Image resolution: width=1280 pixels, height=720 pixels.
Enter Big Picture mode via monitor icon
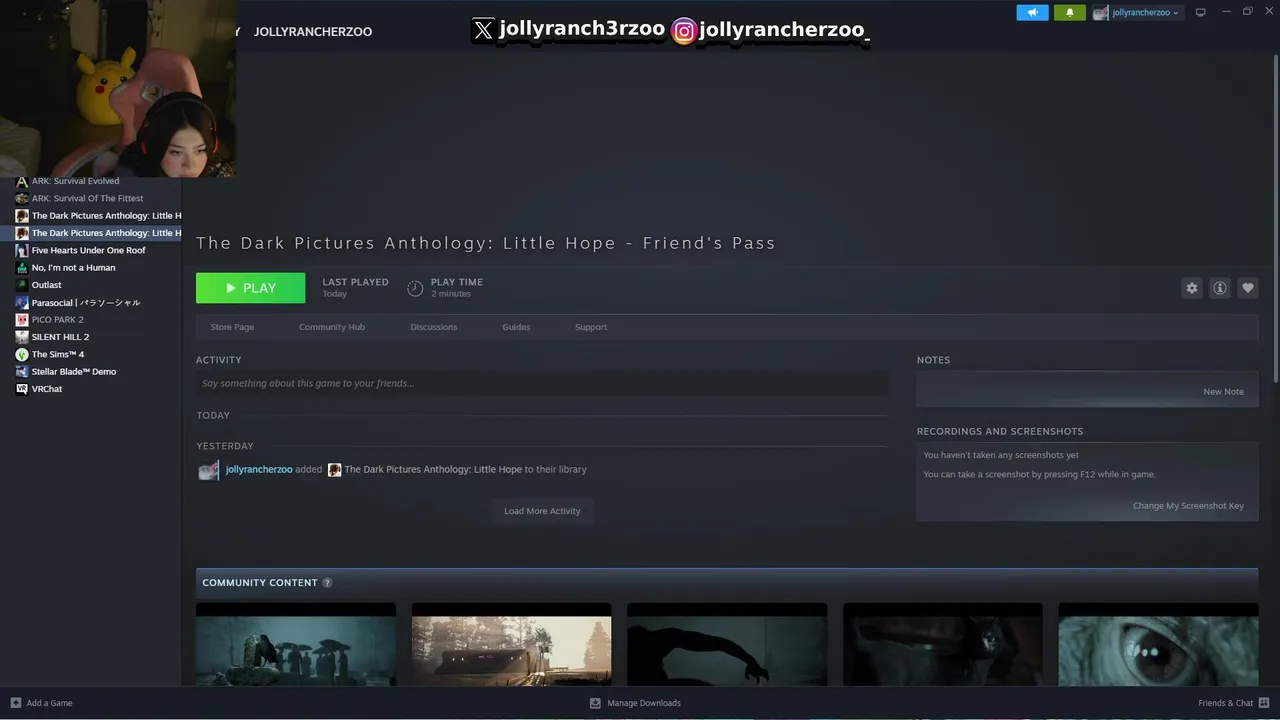coord(1201,12)
